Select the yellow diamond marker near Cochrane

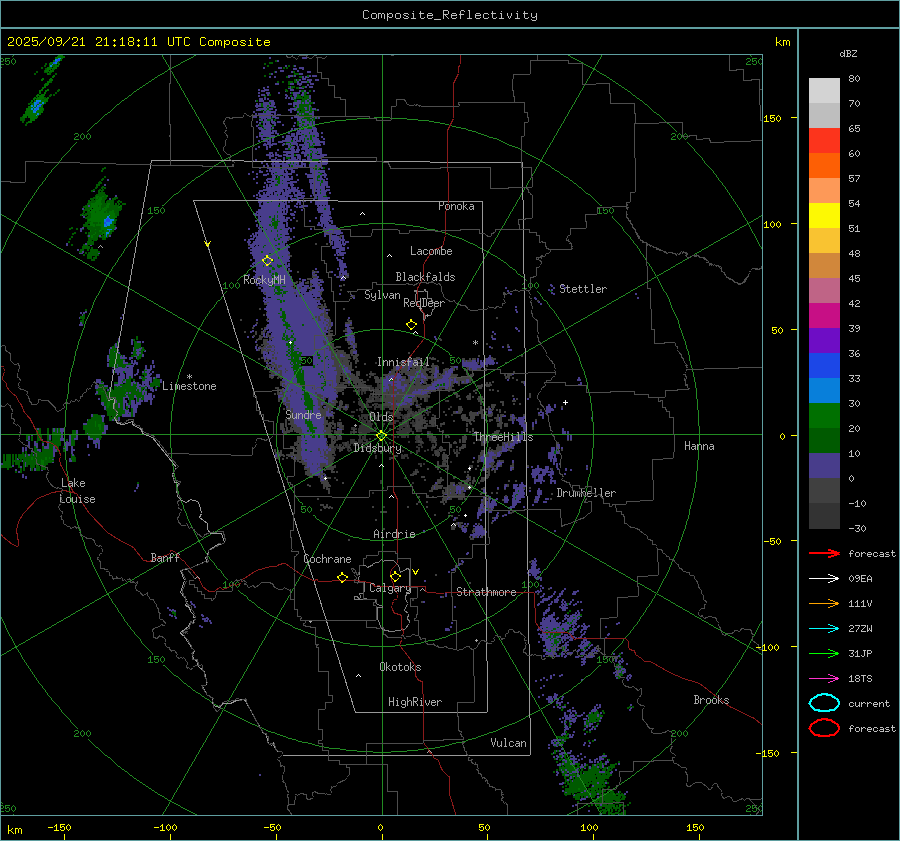pyautogui.click(x=342, y=577)
